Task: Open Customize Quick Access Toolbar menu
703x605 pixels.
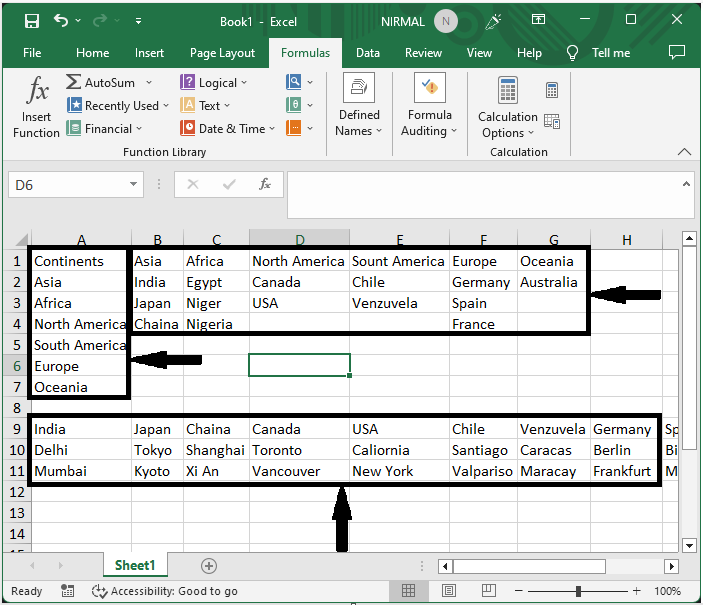Action: (139, 21)
